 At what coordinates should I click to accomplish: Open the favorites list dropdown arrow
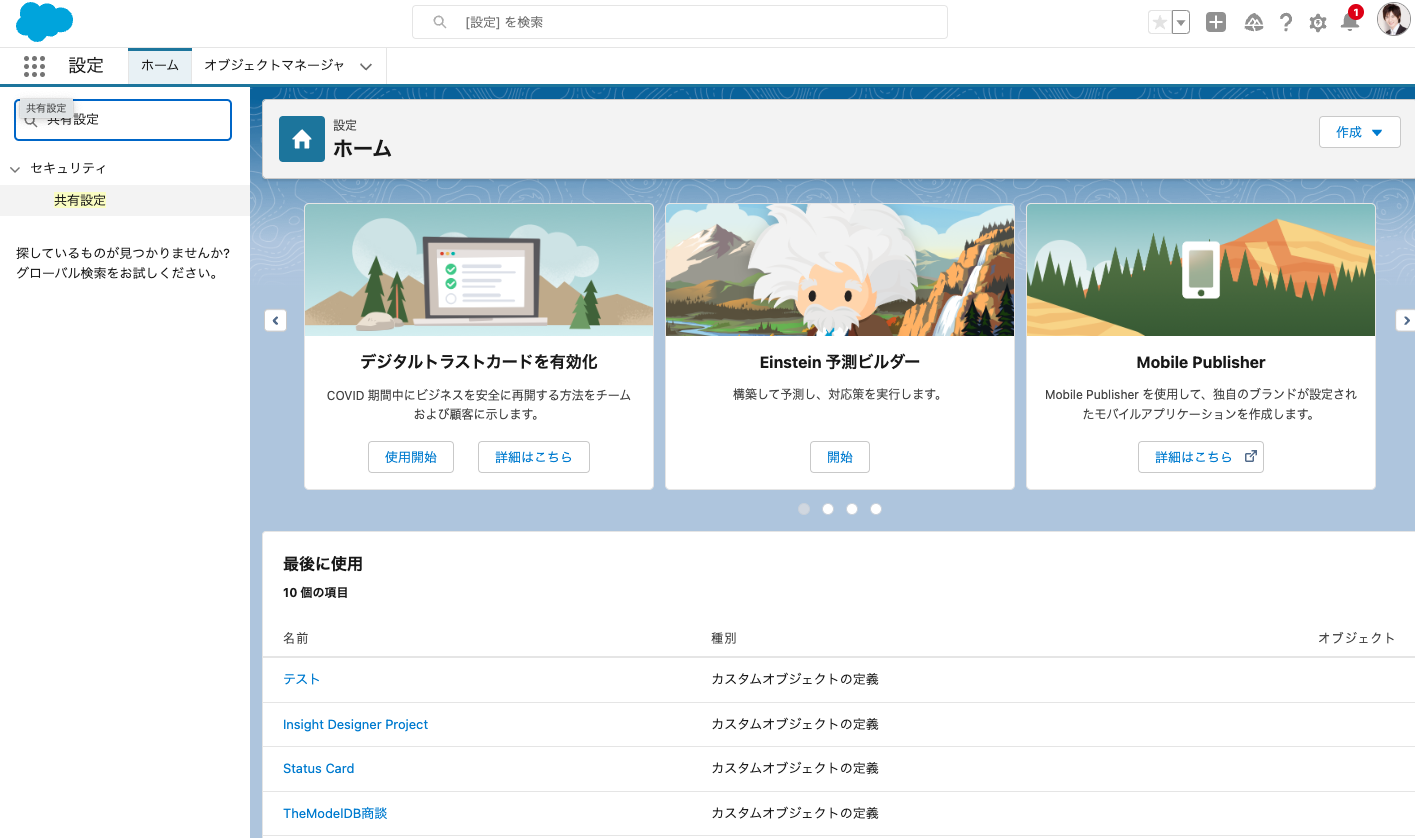(1180, 22)
